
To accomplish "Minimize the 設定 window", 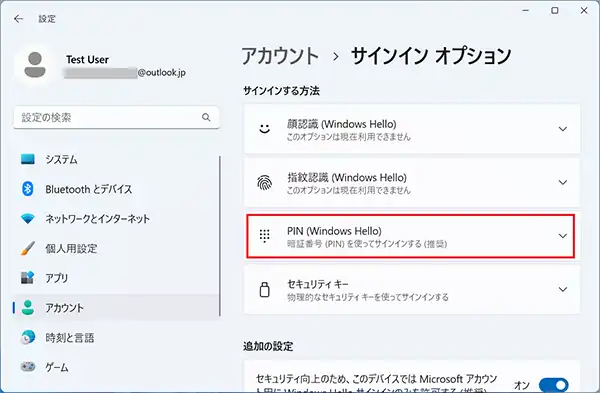I will click(x=526, y=10).
